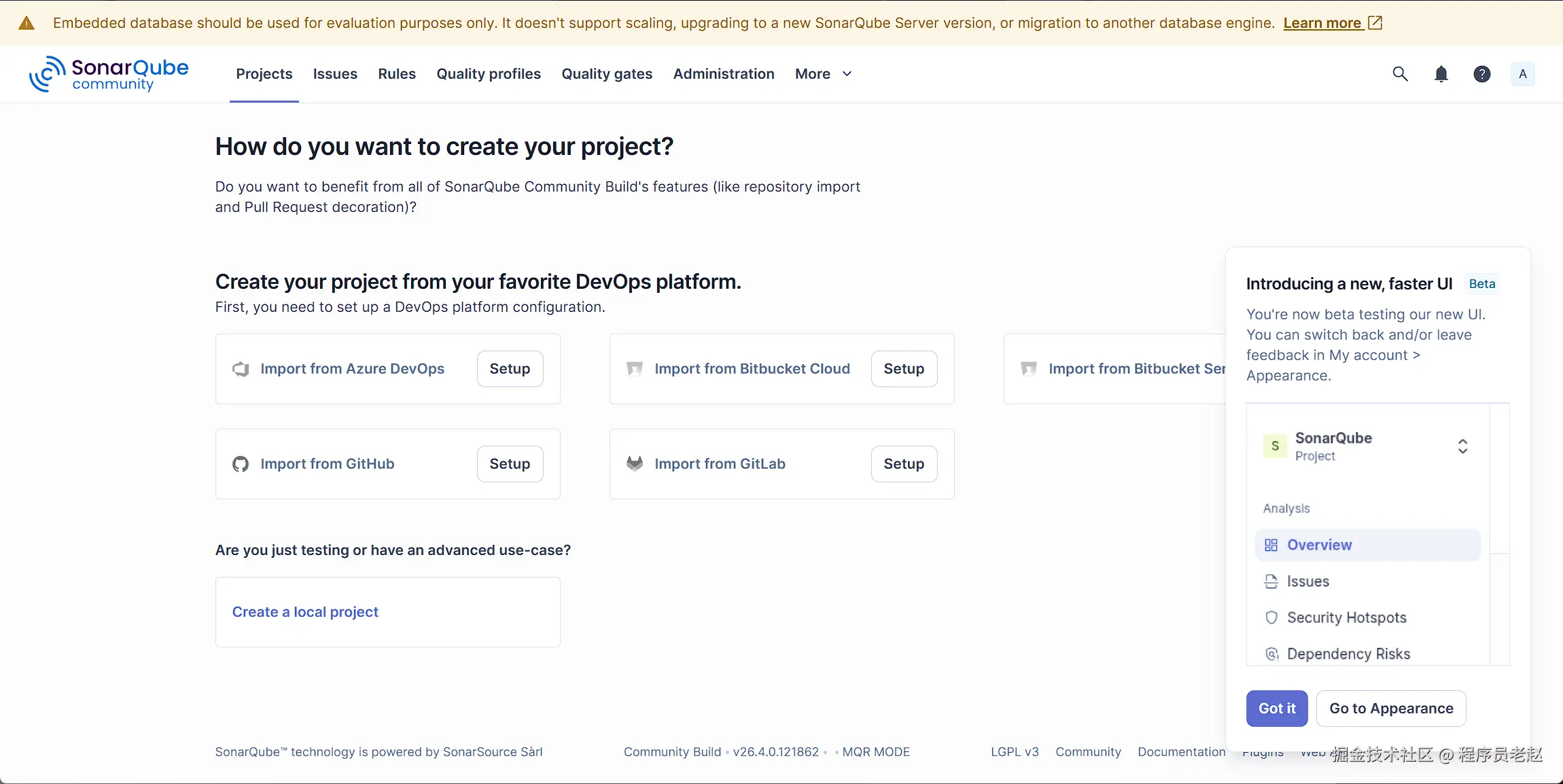Click Setup for Import from GitHub
The image size is (1563, 784).
coord(510,464)
